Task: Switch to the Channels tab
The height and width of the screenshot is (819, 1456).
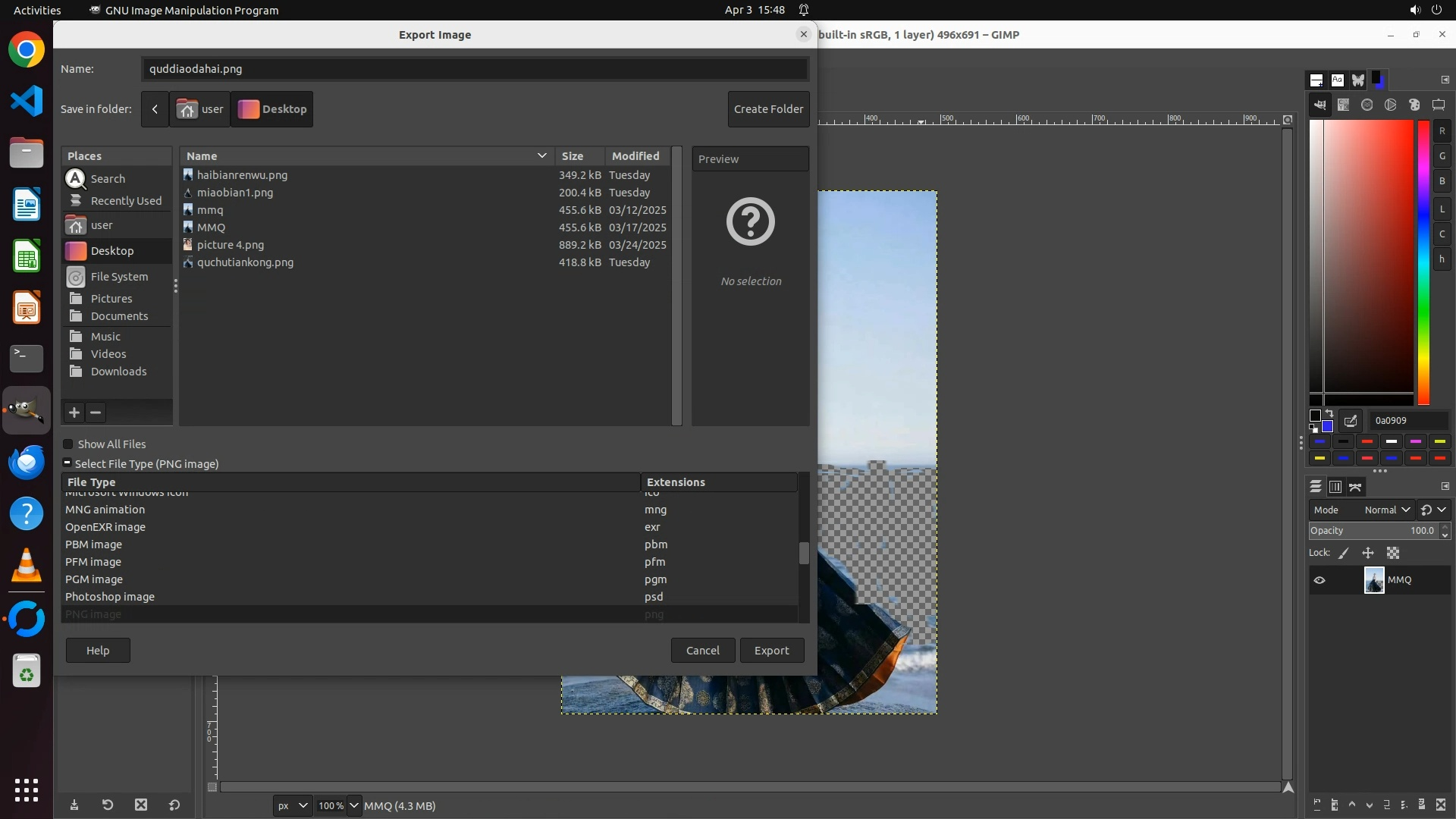Action: 1335,487
